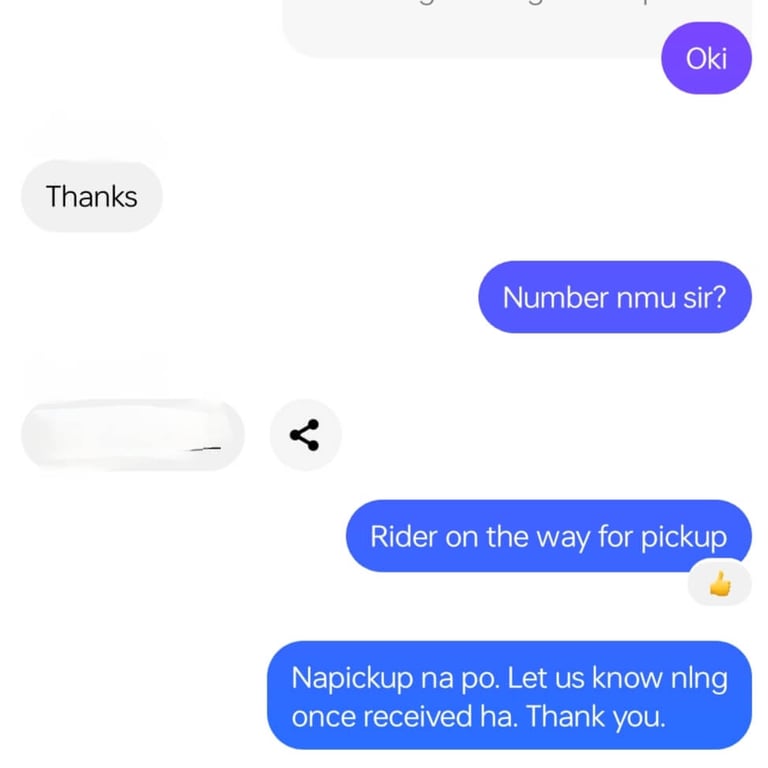The image size is (768, 768).
Task: View who reacted with the thumbs up
Action: click(x=720, y=584)
